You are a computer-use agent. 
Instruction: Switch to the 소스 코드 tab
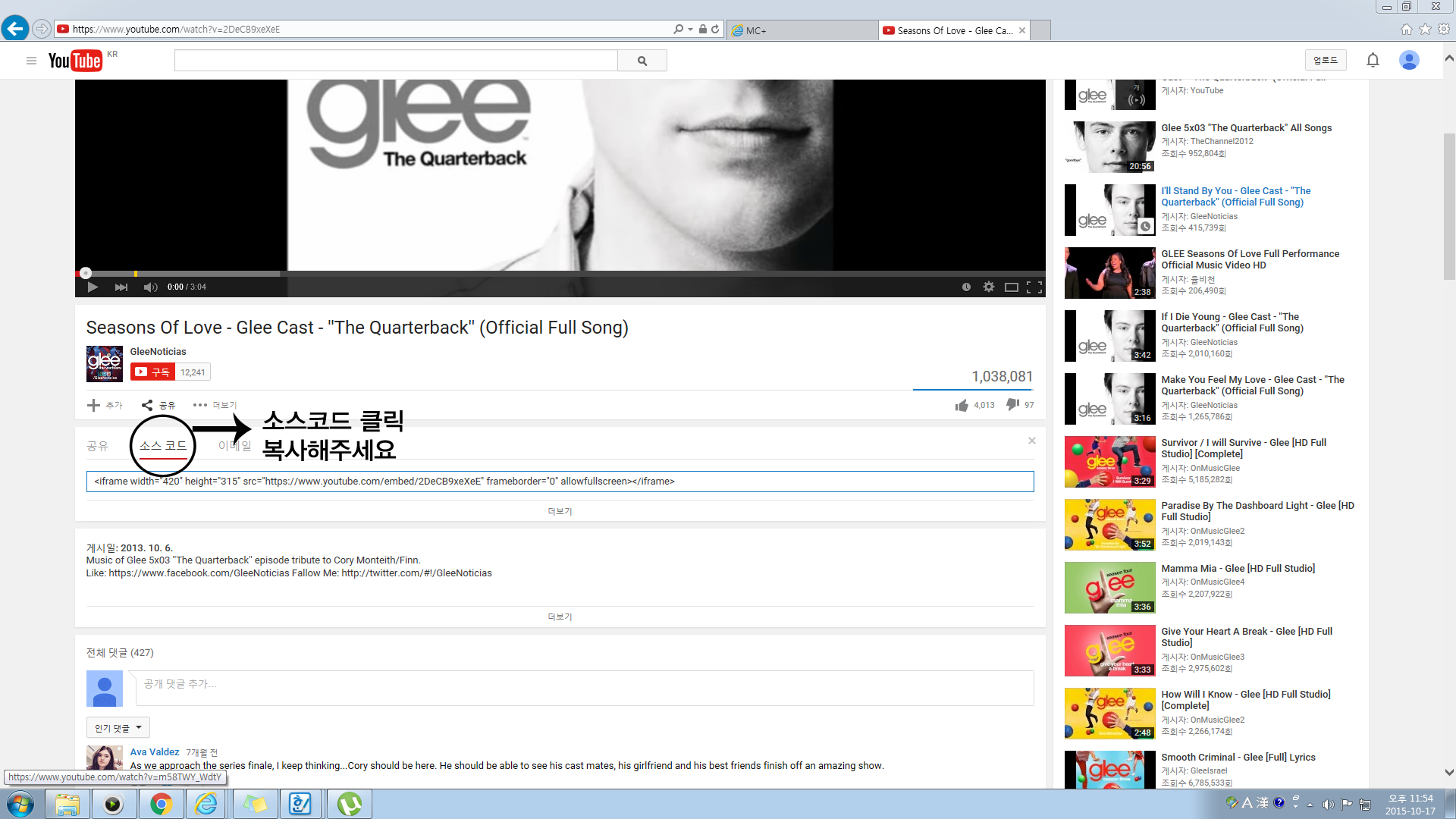[x=163, y=446]
